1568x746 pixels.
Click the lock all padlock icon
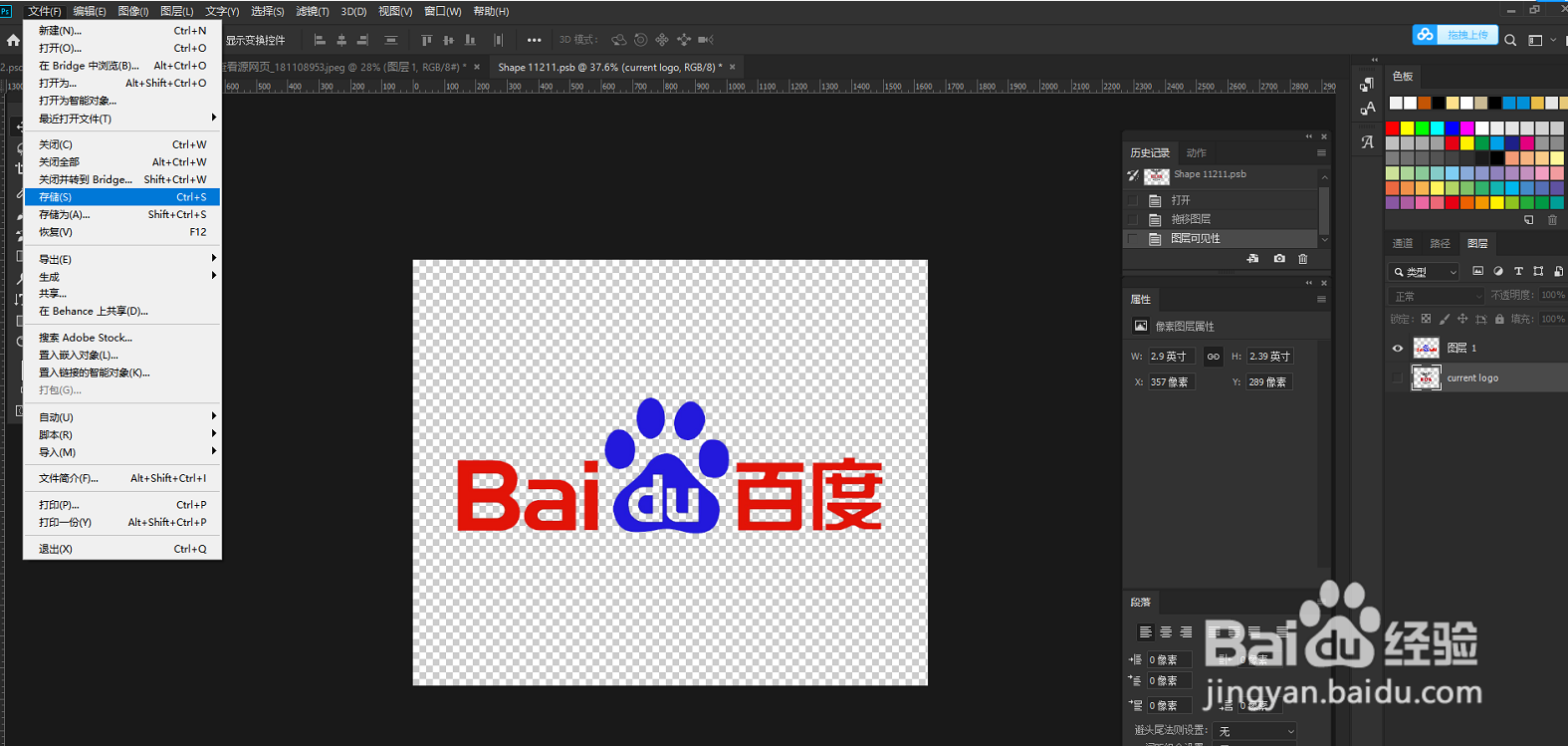point(1499,319)
